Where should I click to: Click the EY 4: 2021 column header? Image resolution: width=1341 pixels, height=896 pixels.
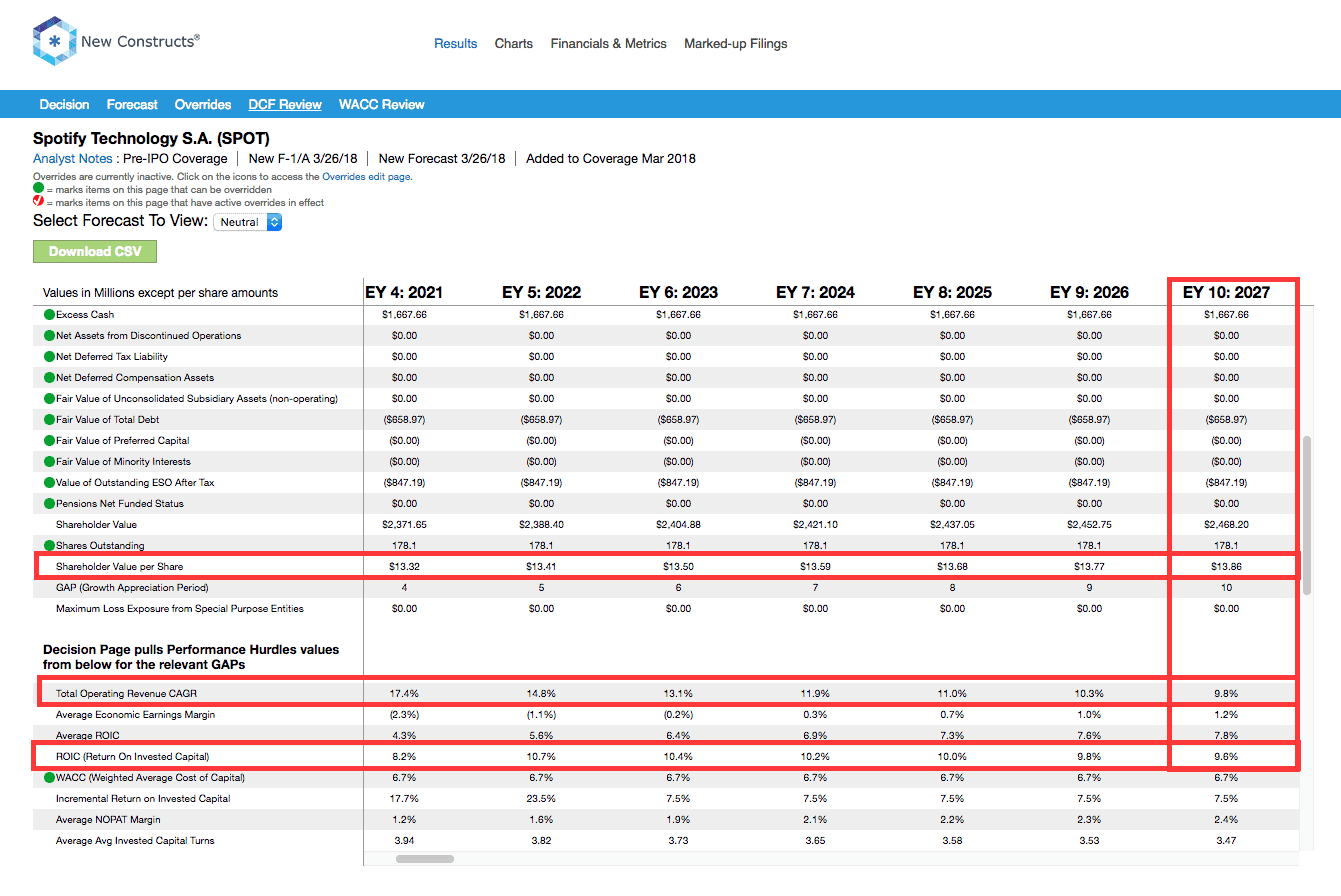pos(404,293)
